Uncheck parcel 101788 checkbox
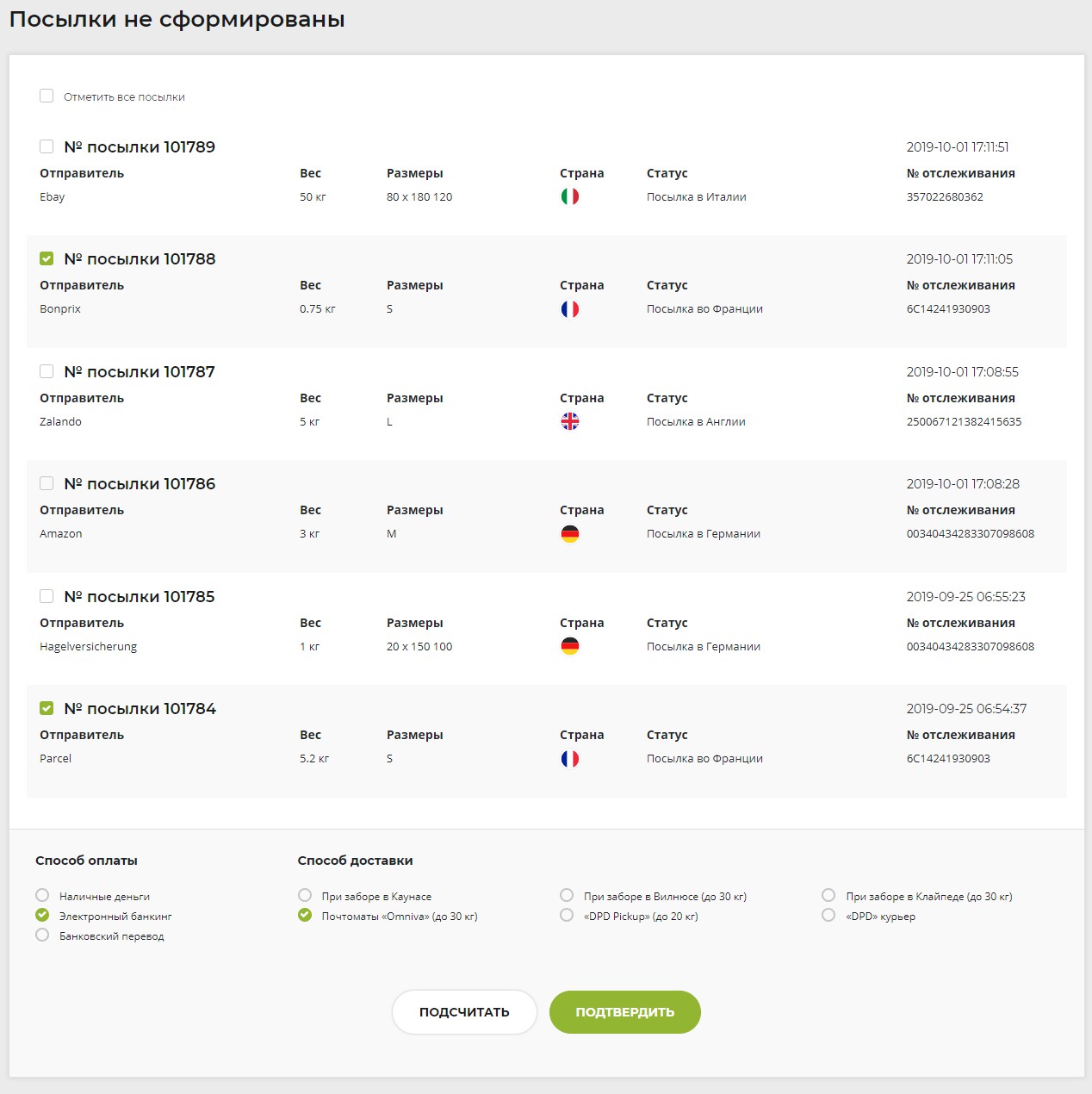The image size is (1092, 1094). pos(47,259)
